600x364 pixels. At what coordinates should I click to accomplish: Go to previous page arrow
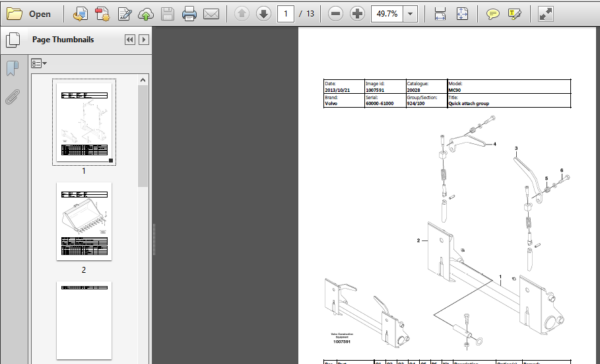point(241,14)
